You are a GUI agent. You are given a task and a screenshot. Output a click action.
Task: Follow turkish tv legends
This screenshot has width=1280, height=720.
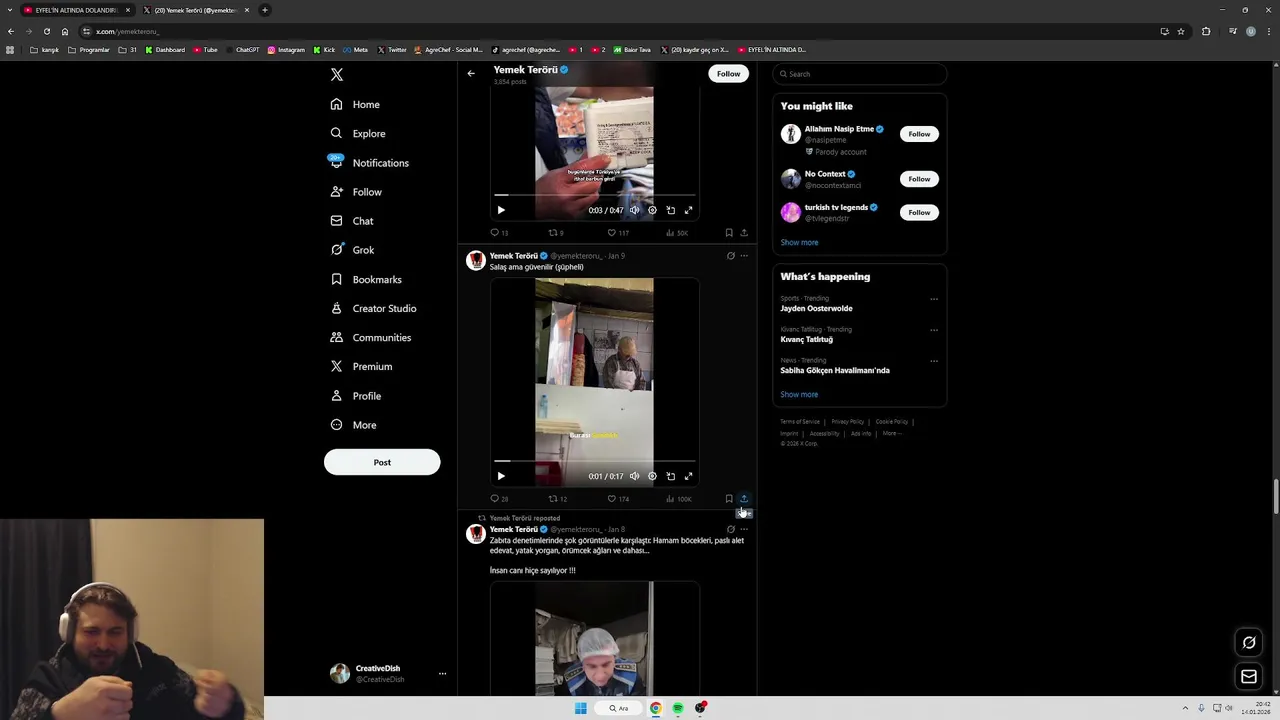[919, 212]
